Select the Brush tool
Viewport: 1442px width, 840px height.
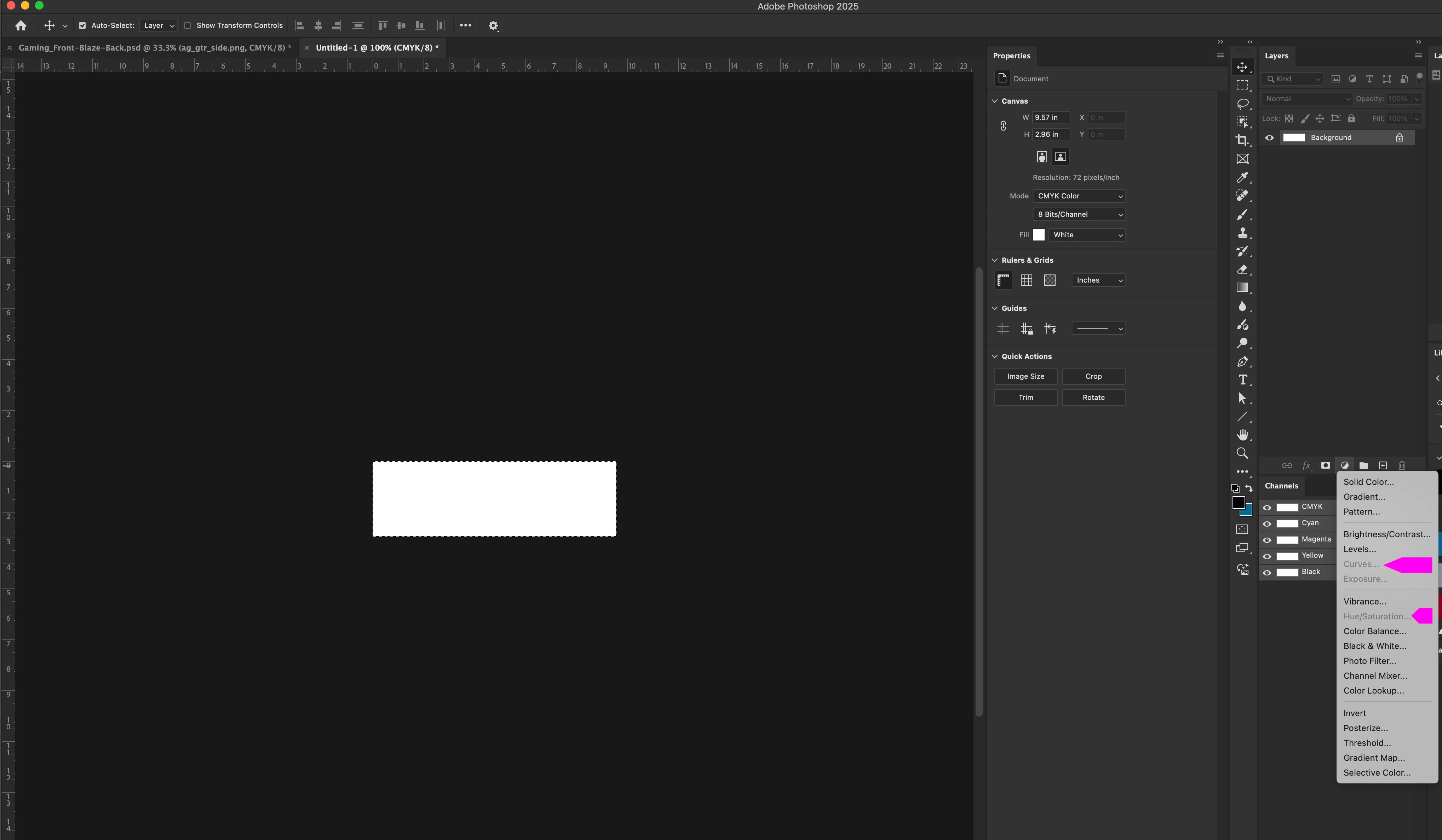click(1242, 214)
